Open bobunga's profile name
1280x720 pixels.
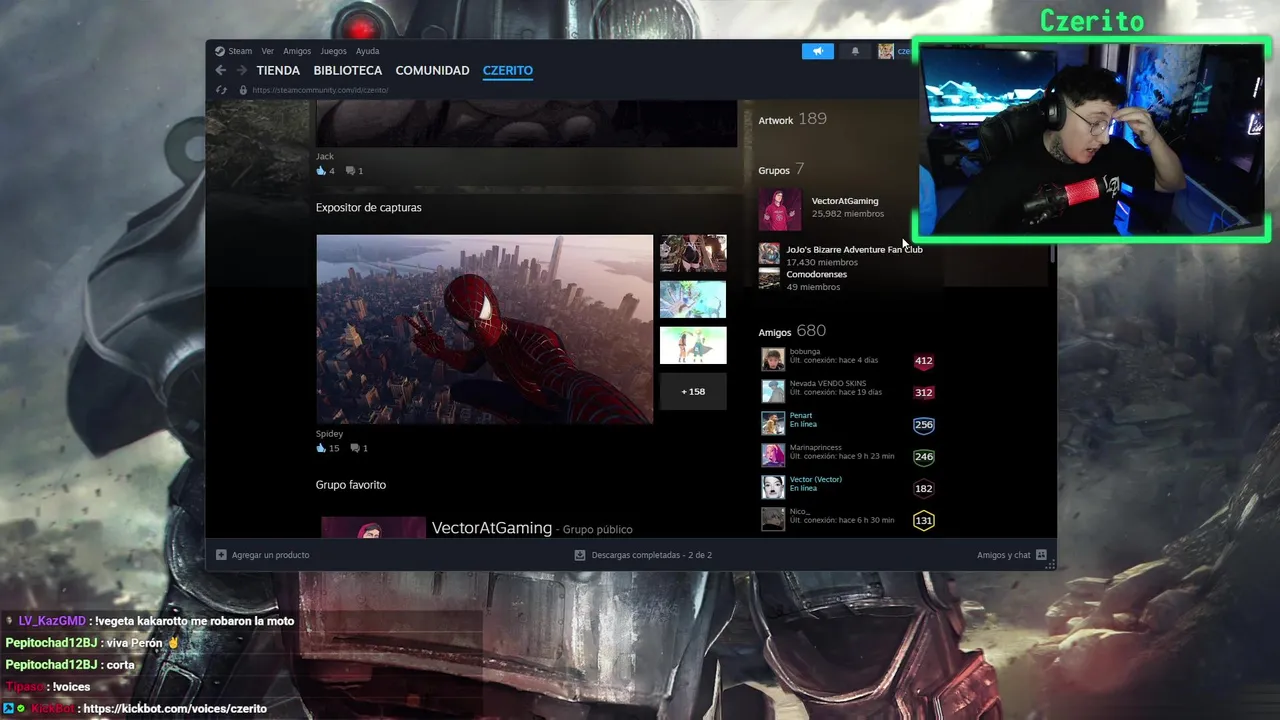coord(805,352)
